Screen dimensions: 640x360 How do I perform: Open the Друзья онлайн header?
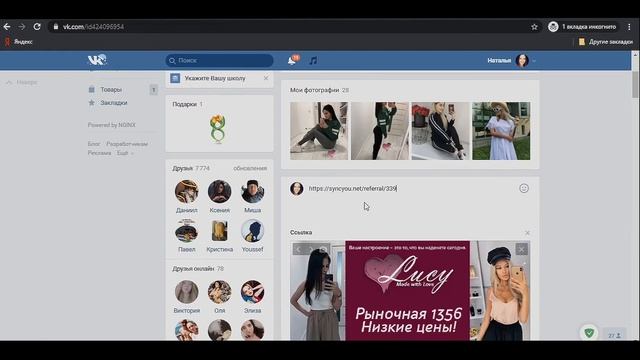pyautogui.click(x=198, y=269)
